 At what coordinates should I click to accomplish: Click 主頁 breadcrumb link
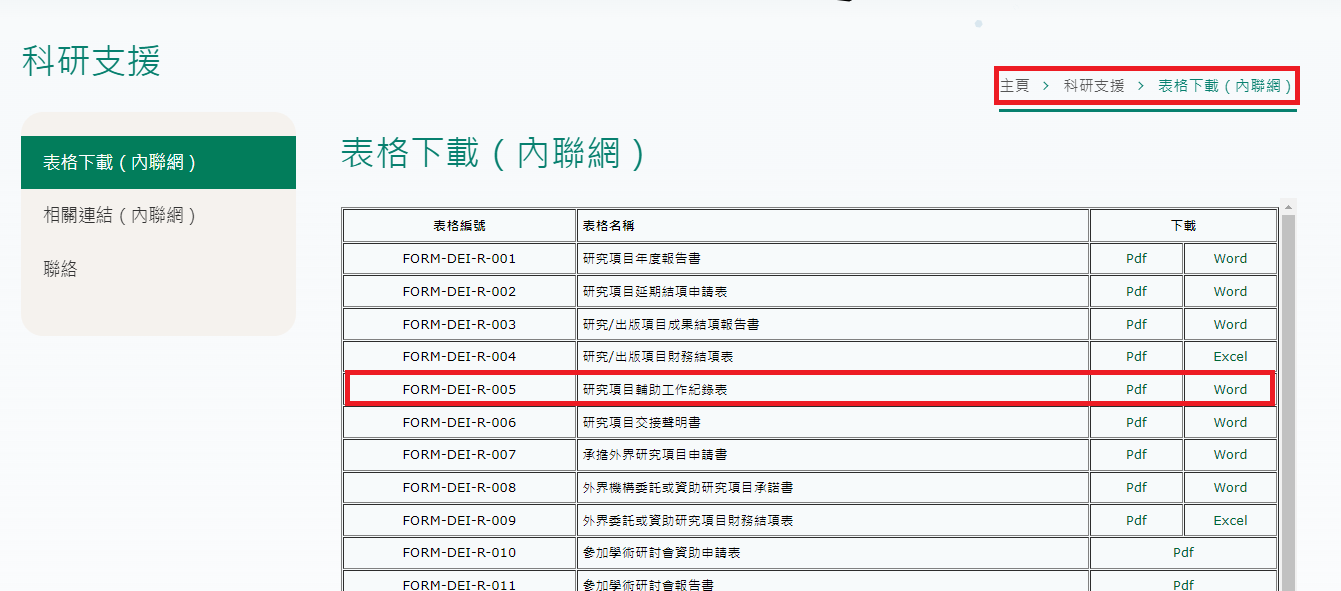point(1015,86)
